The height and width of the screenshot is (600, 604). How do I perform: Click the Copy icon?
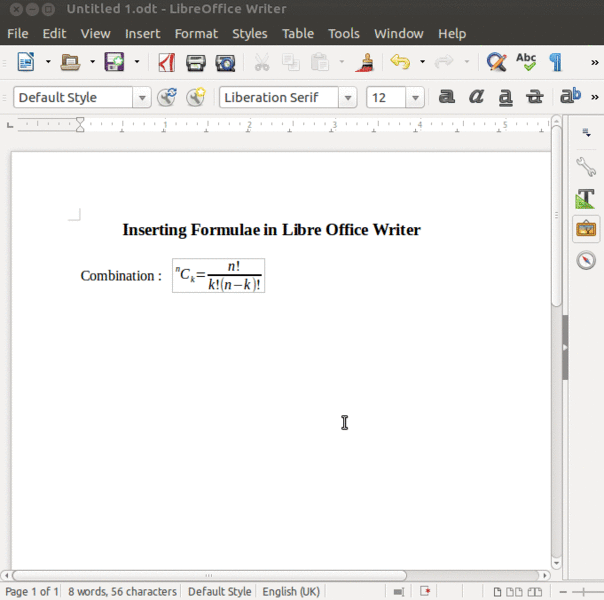[x=291, y=62]
